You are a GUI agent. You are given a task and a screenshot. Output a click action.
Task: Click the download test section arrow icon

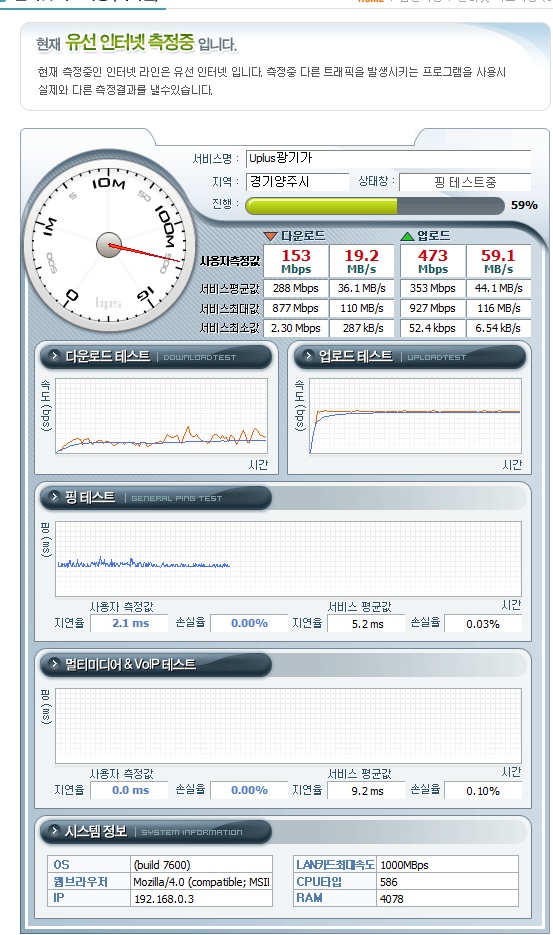tap(55, 356)
